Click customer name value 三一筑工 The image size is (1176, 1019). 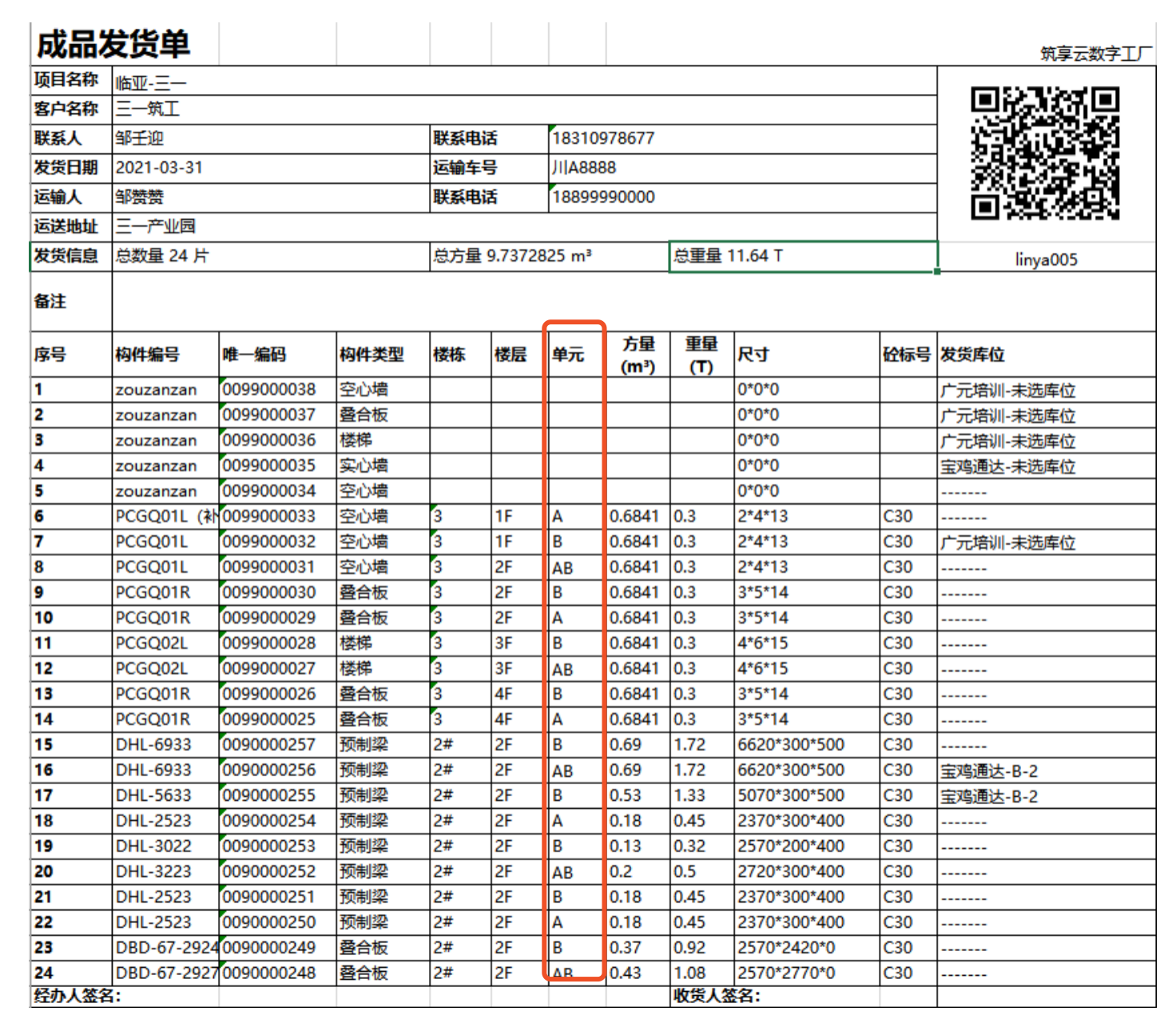(148, 109)
